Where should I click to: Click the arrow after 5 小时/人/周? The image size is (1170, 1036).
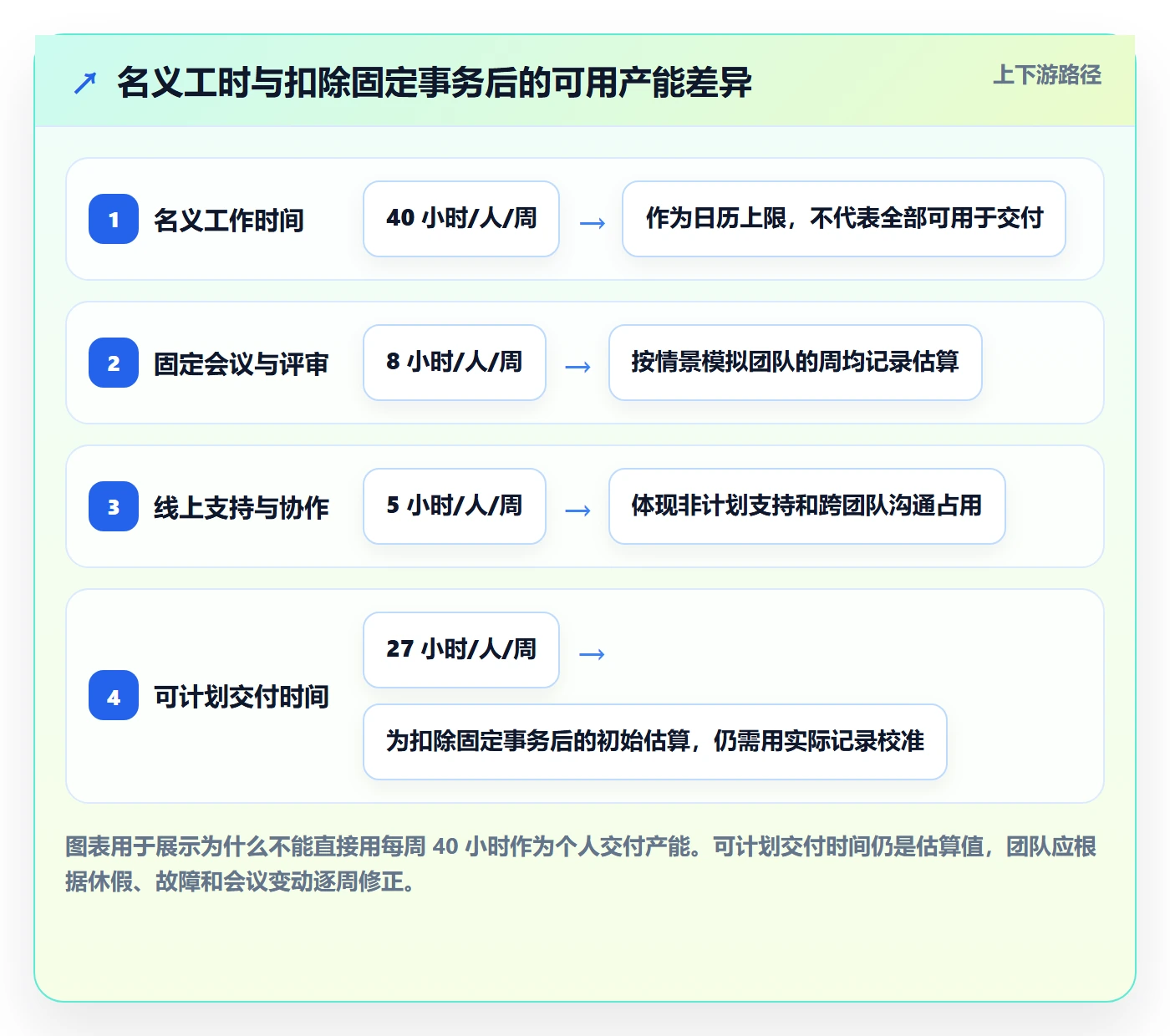578,510
